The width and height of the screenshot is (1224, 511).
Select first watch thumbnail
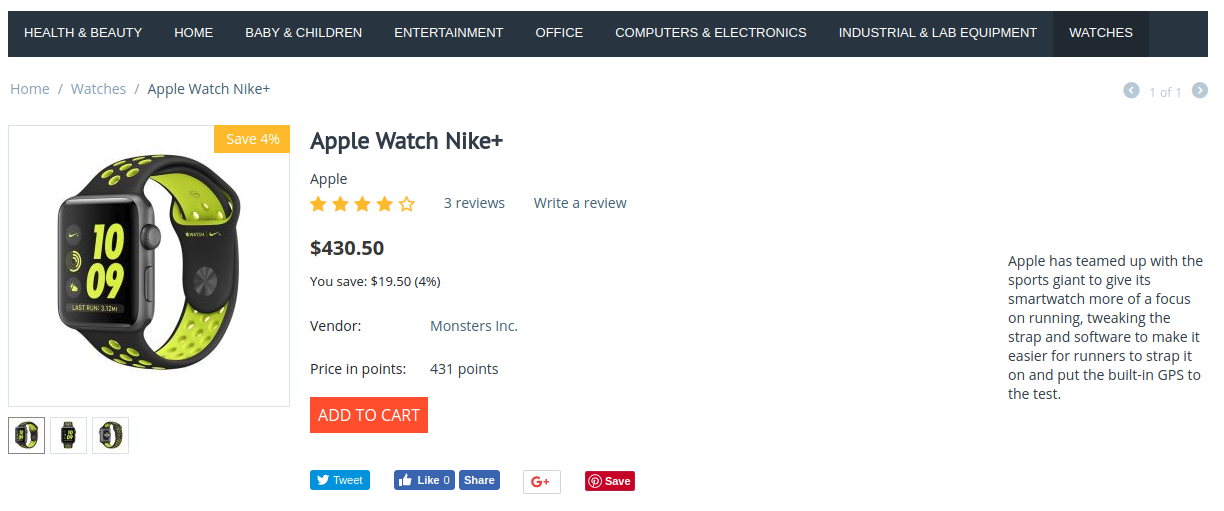point(26,435)
